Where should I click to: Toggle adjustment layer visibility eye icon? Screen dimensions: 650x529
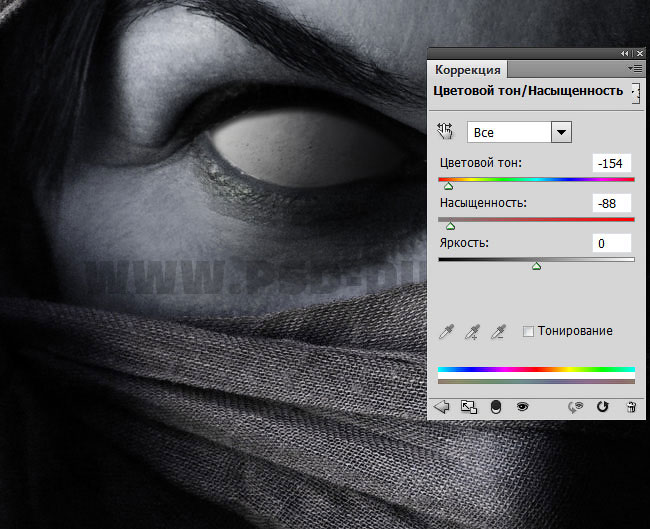click(x=522, y=407)
